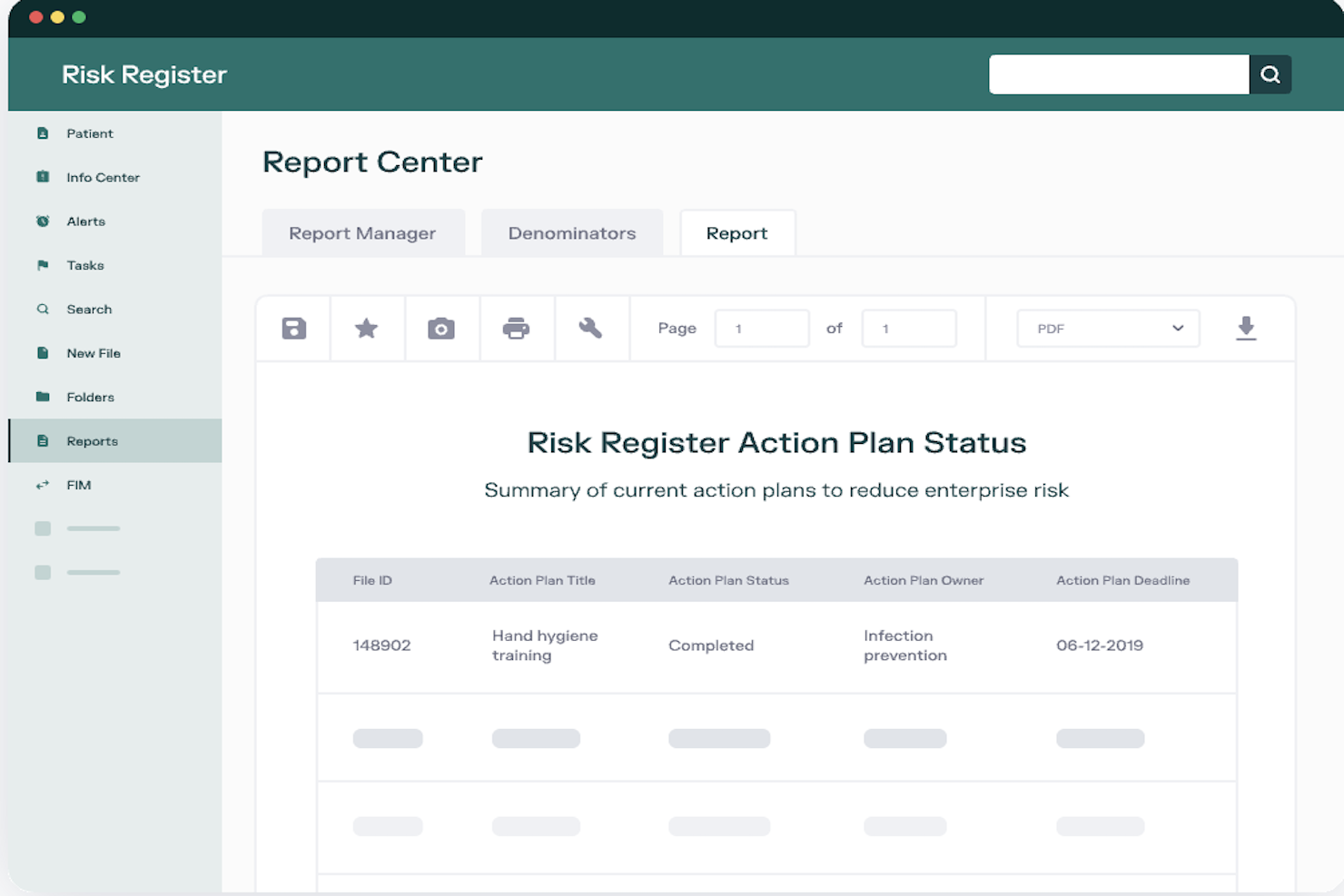Save the current report
The height and width of the screenshot is (896, 1344).
pyautogui.click(x=292, y=328)
